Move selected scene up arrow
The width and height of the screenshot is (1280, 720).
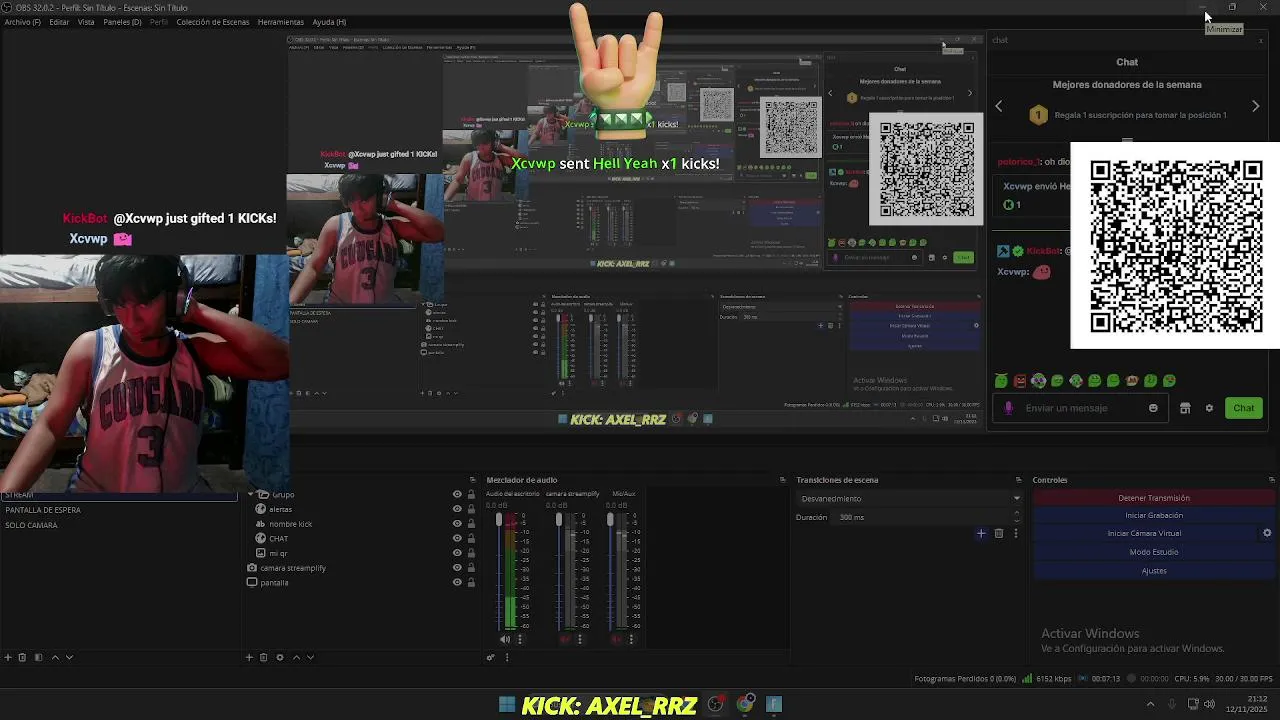(x=55, y=657)
